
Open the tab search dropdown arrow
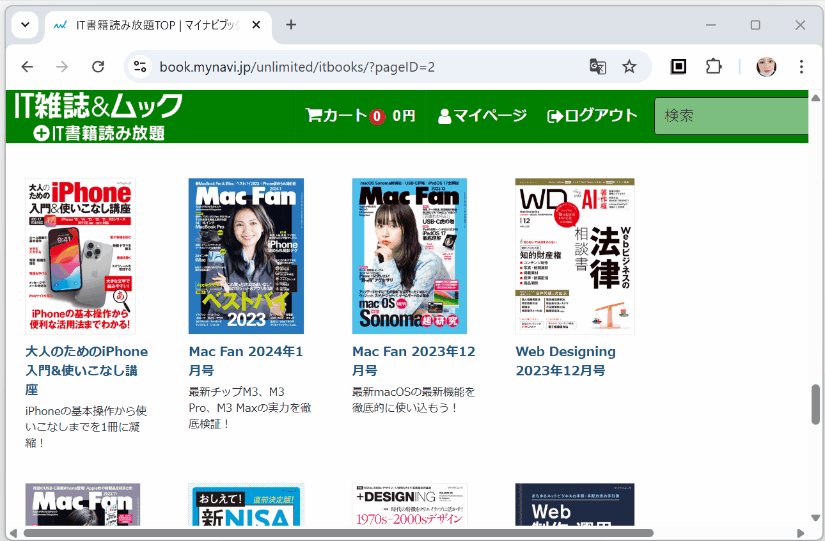coord(25,25)
